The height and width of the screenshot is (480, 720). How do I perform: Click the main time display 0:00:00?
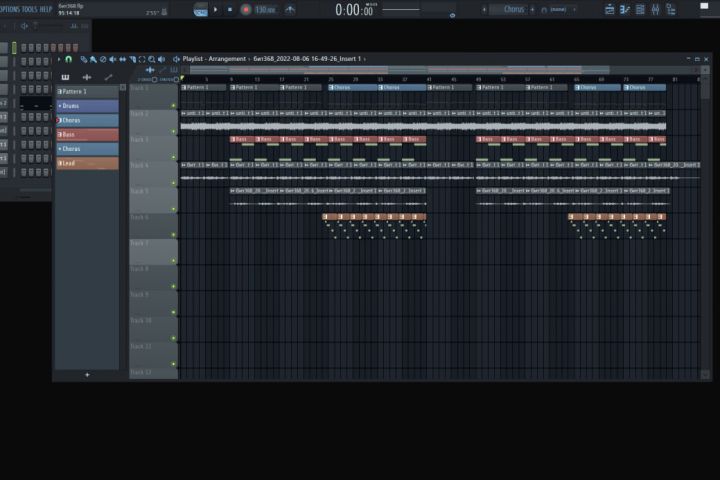(354, 10)
